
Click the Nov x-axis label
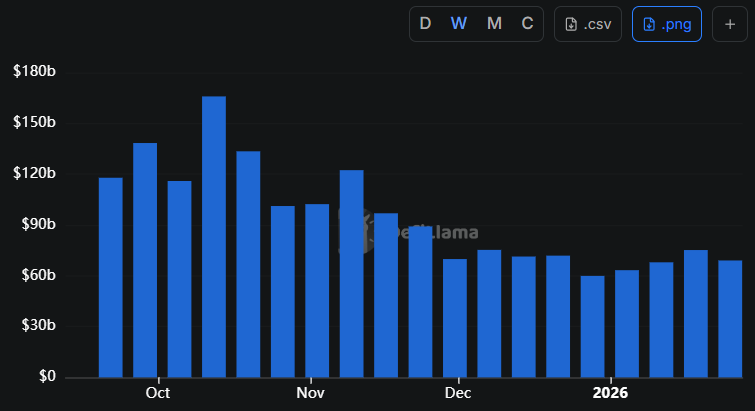pyautogui.click(x=311, y=393)
